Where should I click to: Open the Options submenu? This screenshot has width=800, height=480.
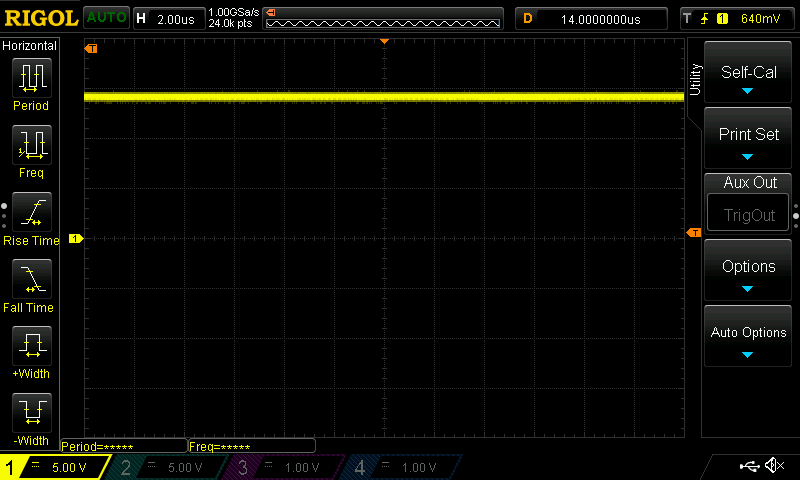pos(748,270)
